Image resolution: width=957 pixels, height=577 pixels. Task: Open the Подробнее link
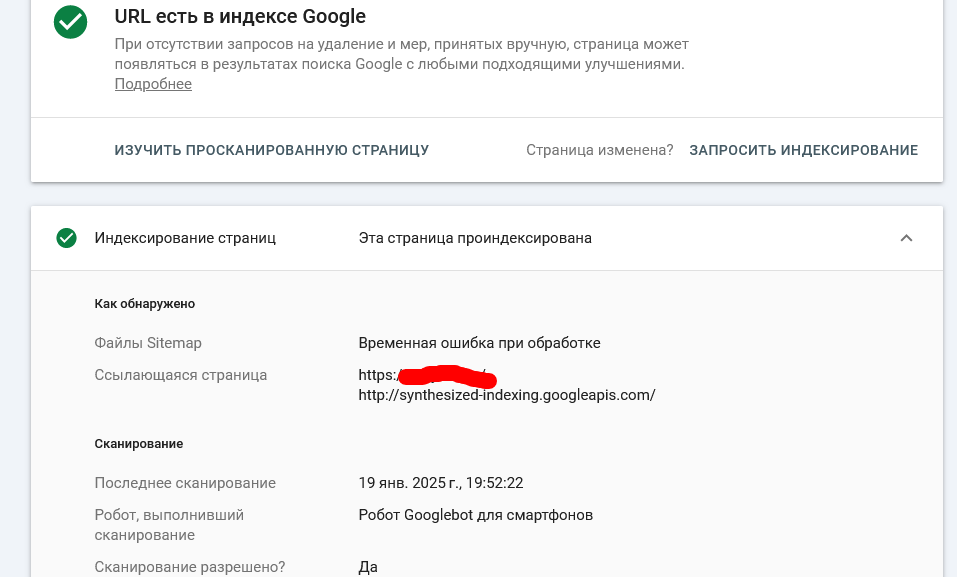(153, 84)
